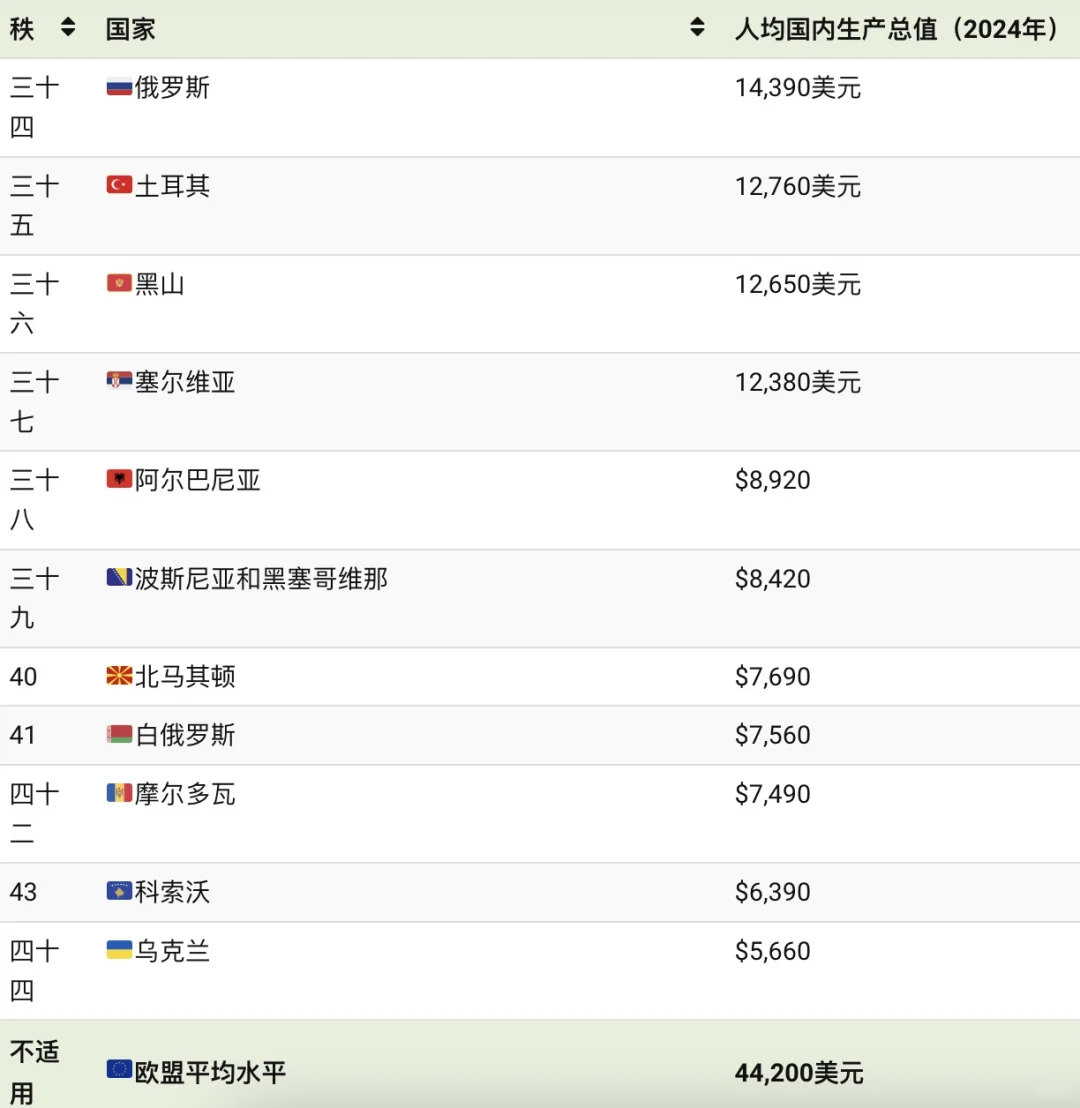Open the 塞尔维亚 country link
The width and height of the screenshot is (1080, 1108).
tap(184, 382)
